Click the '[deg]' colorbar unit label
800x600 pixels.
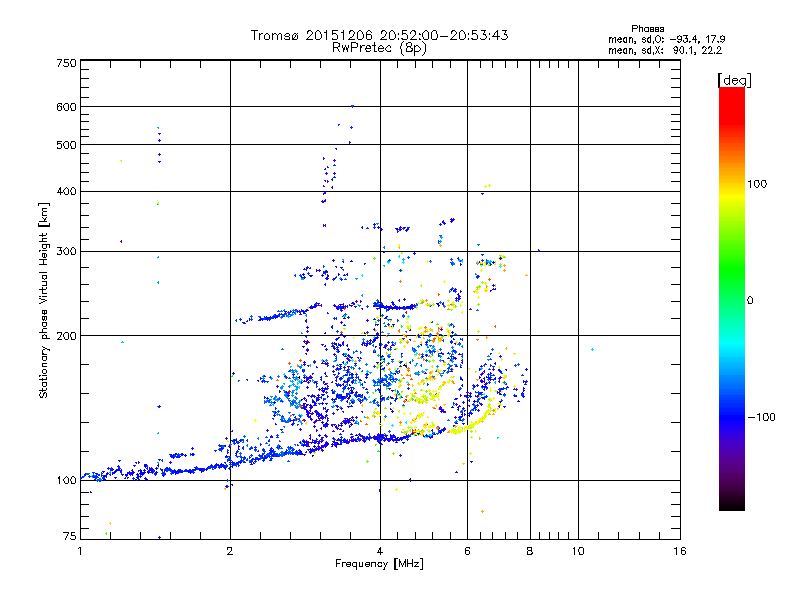pos(734,80)
